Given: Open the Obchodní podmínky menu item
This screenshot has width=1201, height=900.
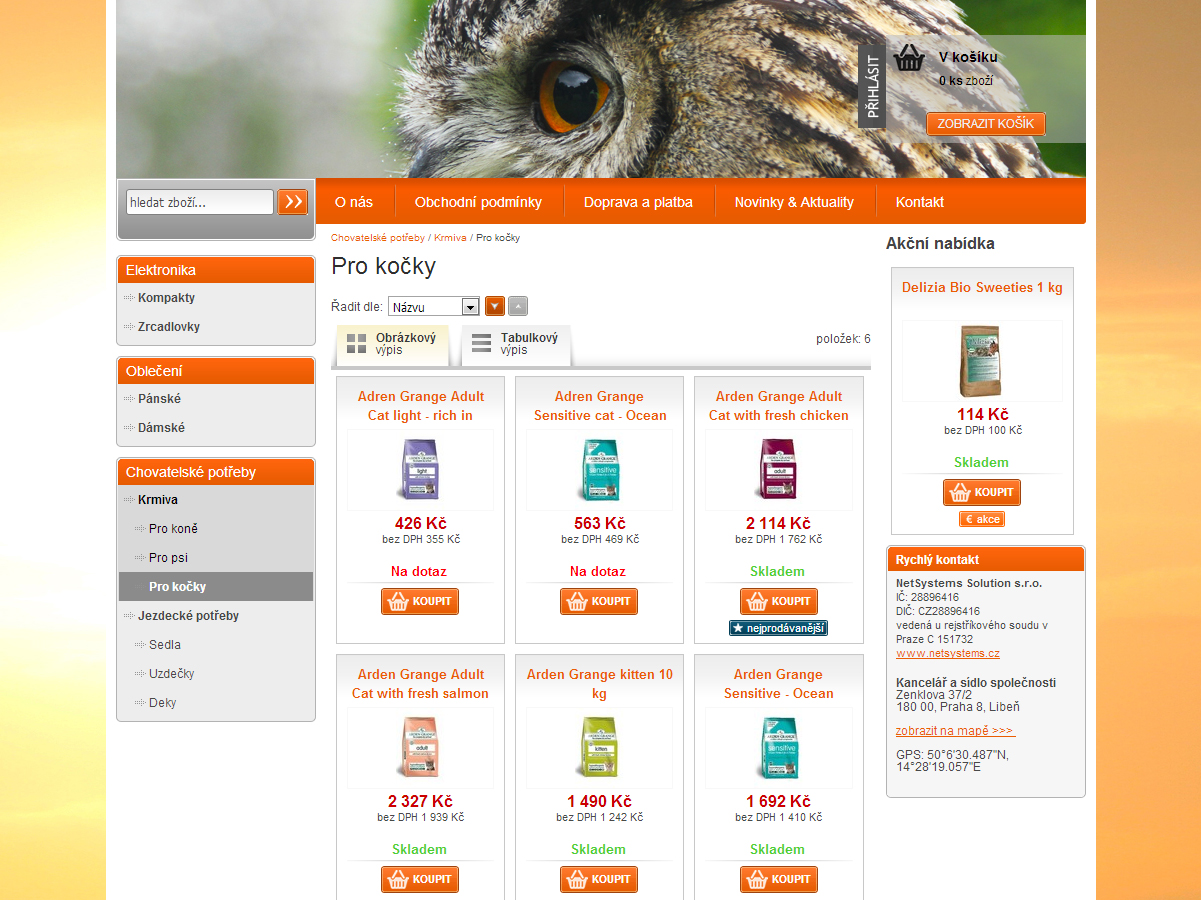Looking at the screenshot, I should click(478, 202).
